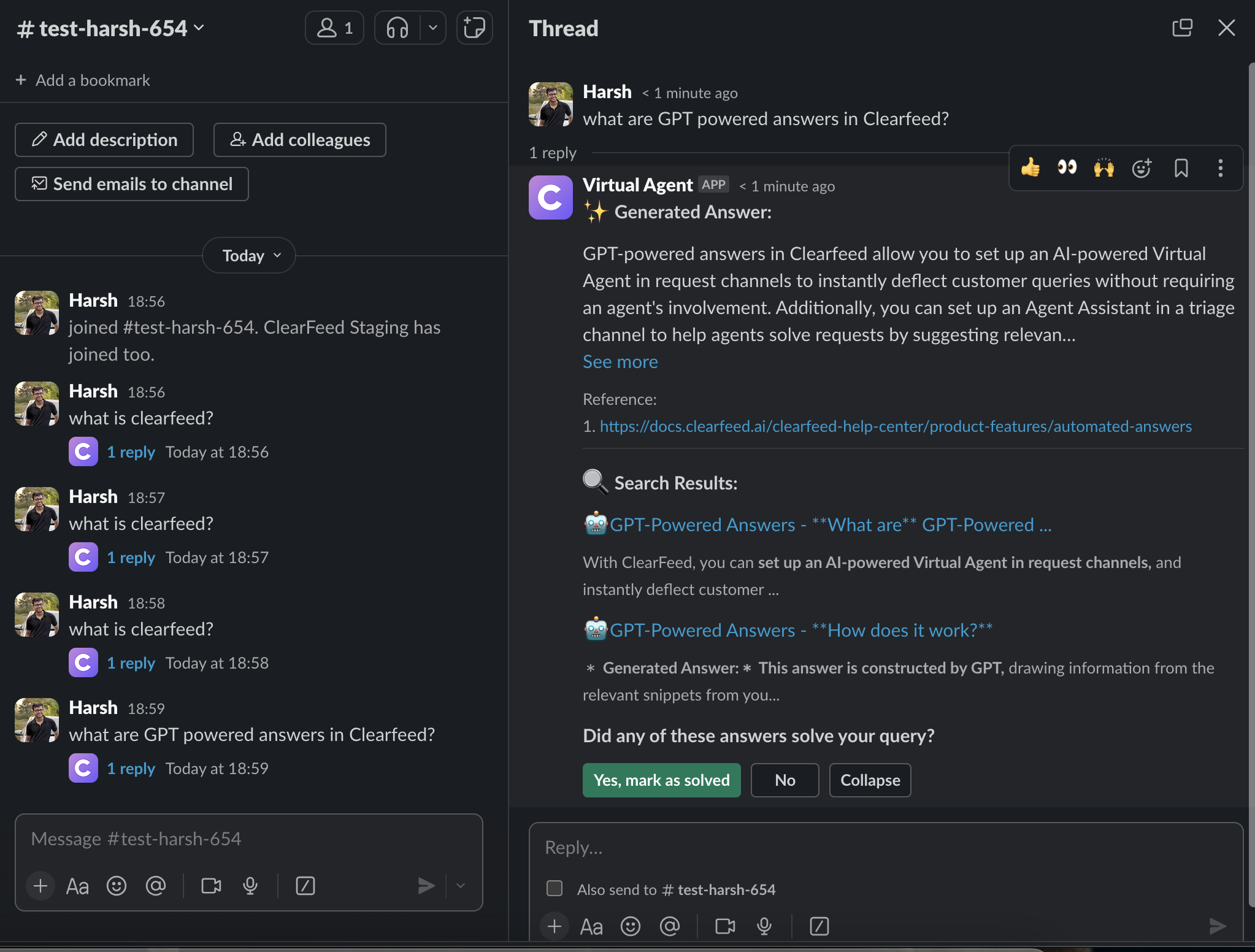Expand the Today date dropdown
1255x952 pixels.
coord(249,255)
